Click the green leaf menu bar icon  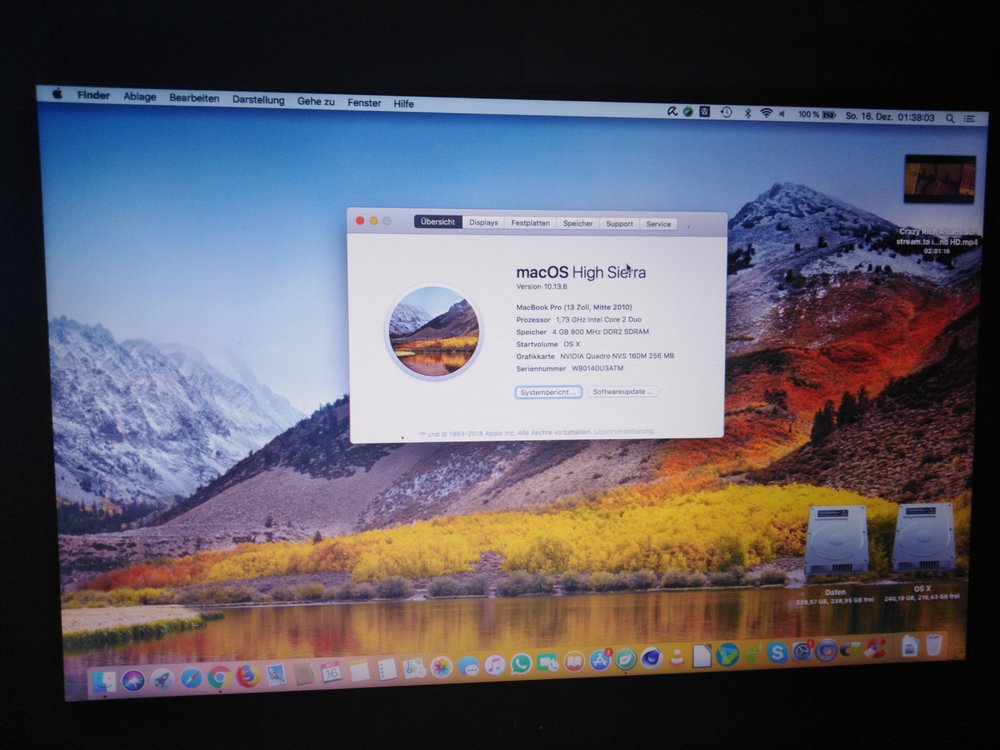pyautogui.click(x=688, y=112)
